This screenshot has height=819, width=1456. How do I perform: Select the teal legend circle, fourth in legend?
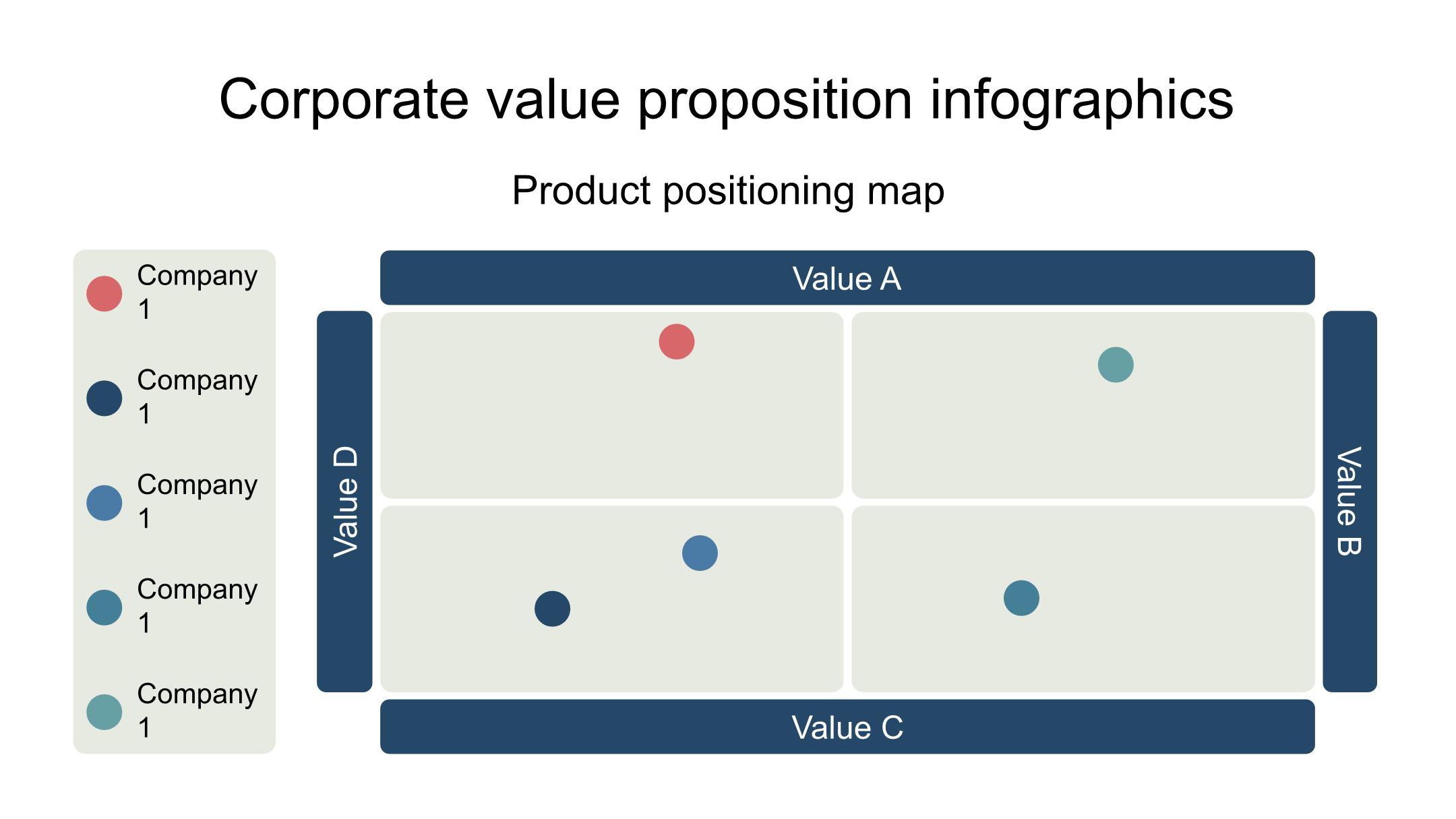(x=104, y=607)
